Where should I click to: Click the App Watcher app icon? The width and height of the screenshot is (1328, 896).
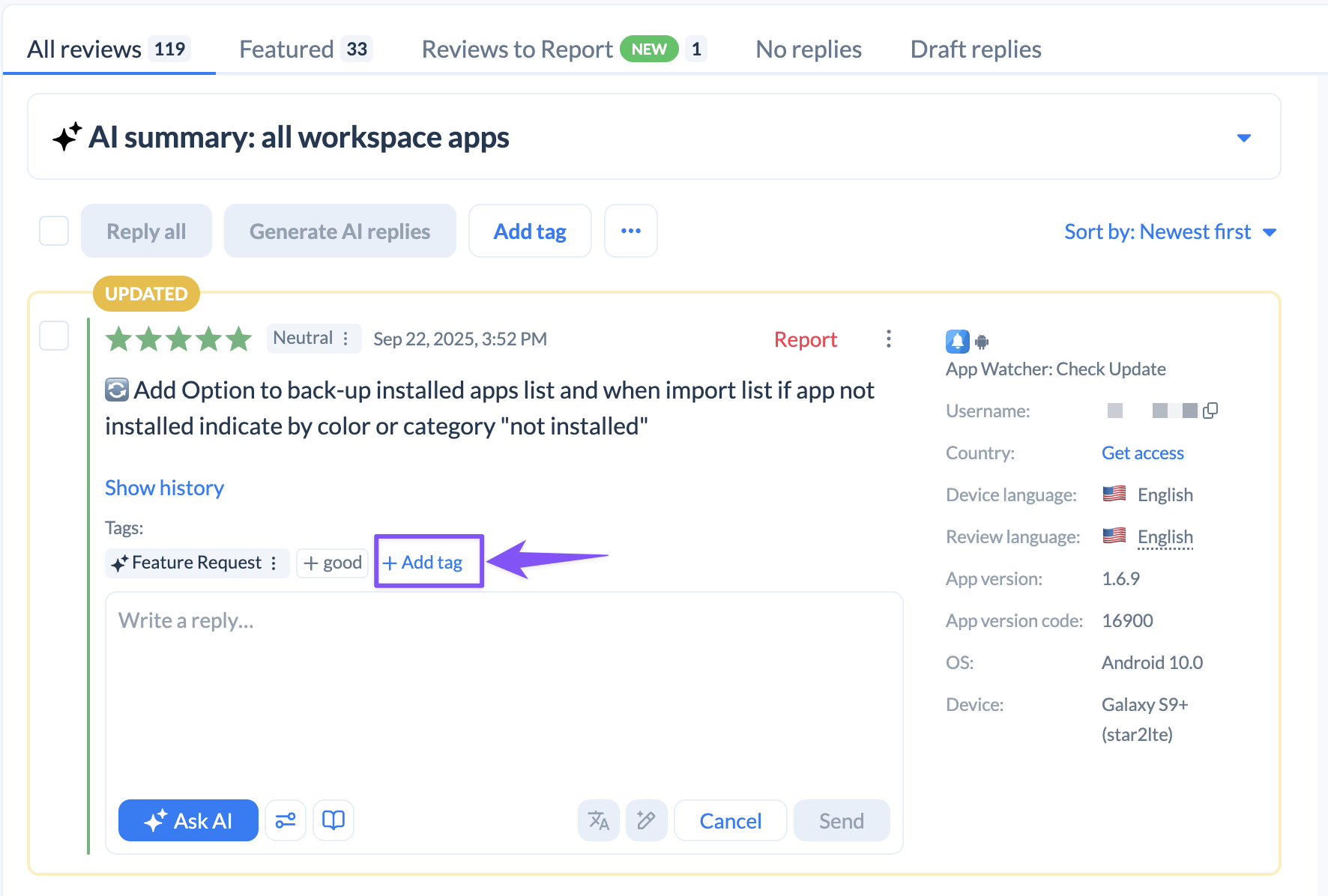click(x=958, y=341)
